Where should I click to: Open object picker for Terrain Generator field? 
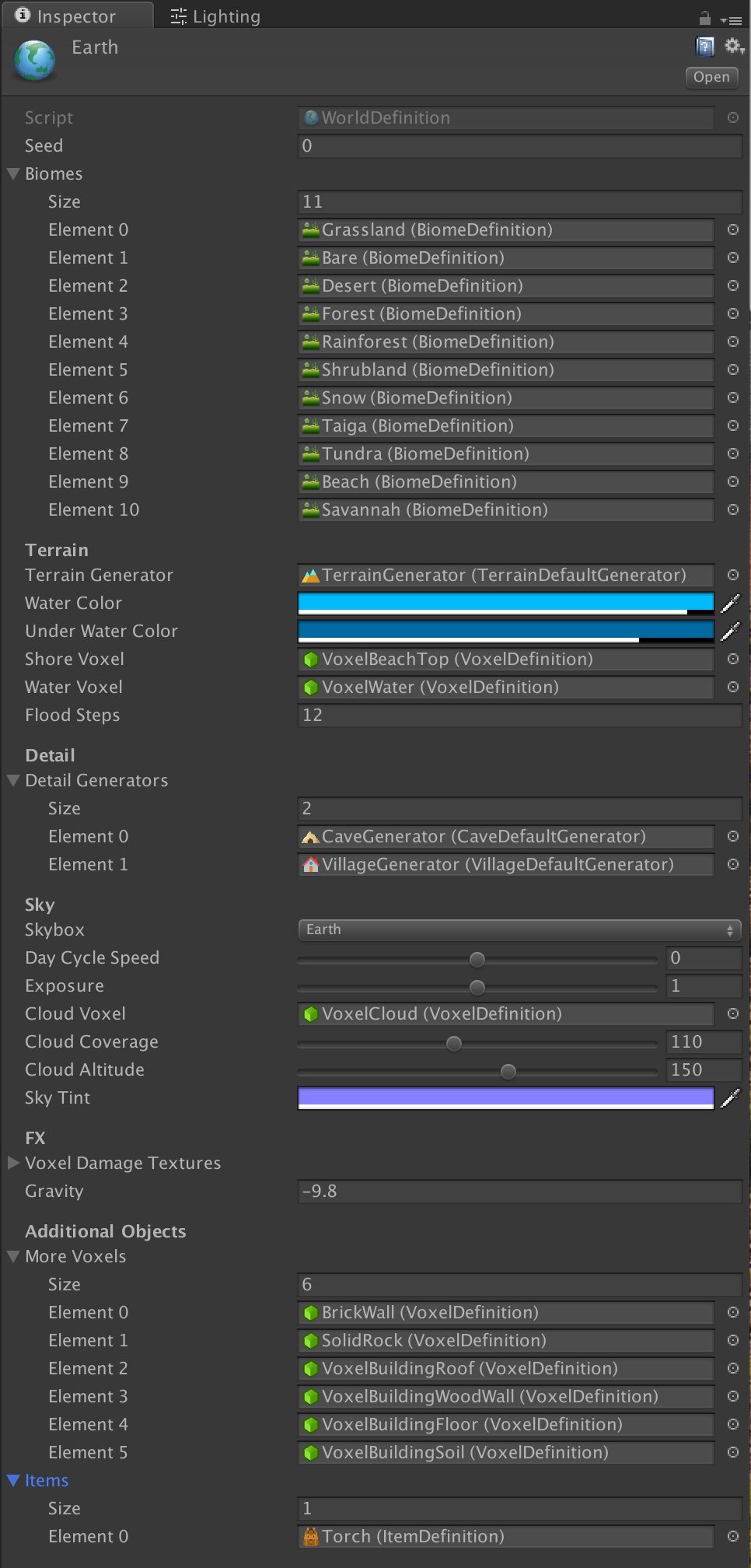[732, 576]
